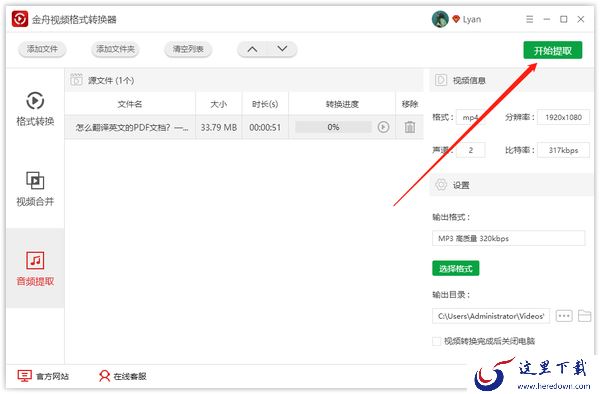Click the 00:00:51 duration cell
Viewport: 600px width, 394px height.
click(265, 127)
